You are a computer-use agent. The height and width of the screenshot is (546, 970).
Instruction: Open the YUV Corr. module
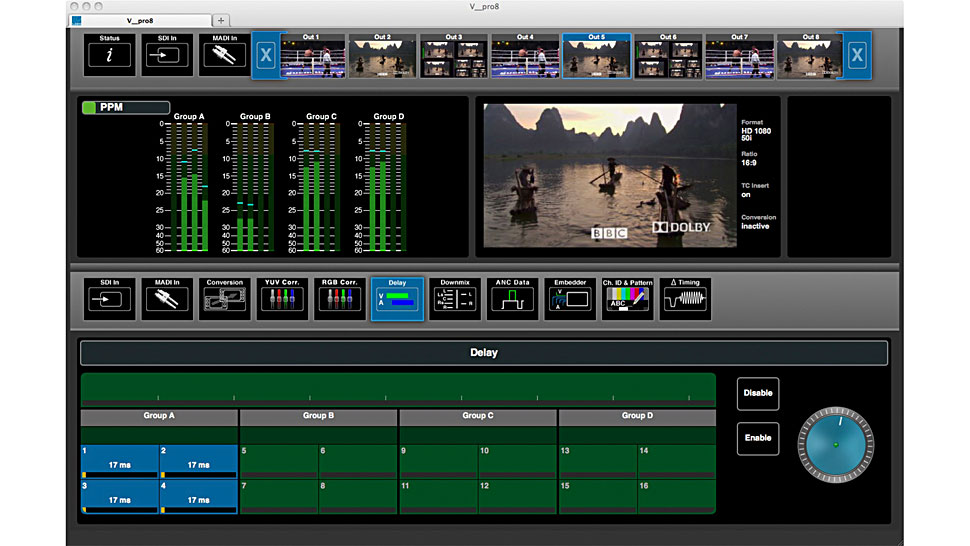click(282, 299)
